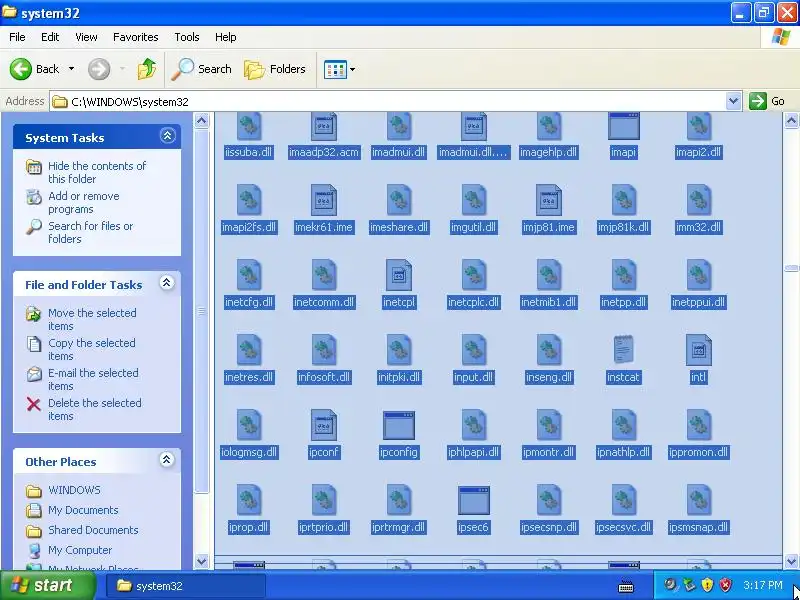Open the Search toolbar button
This screenshot has width=800, height=600.
[x=201, y=69]
